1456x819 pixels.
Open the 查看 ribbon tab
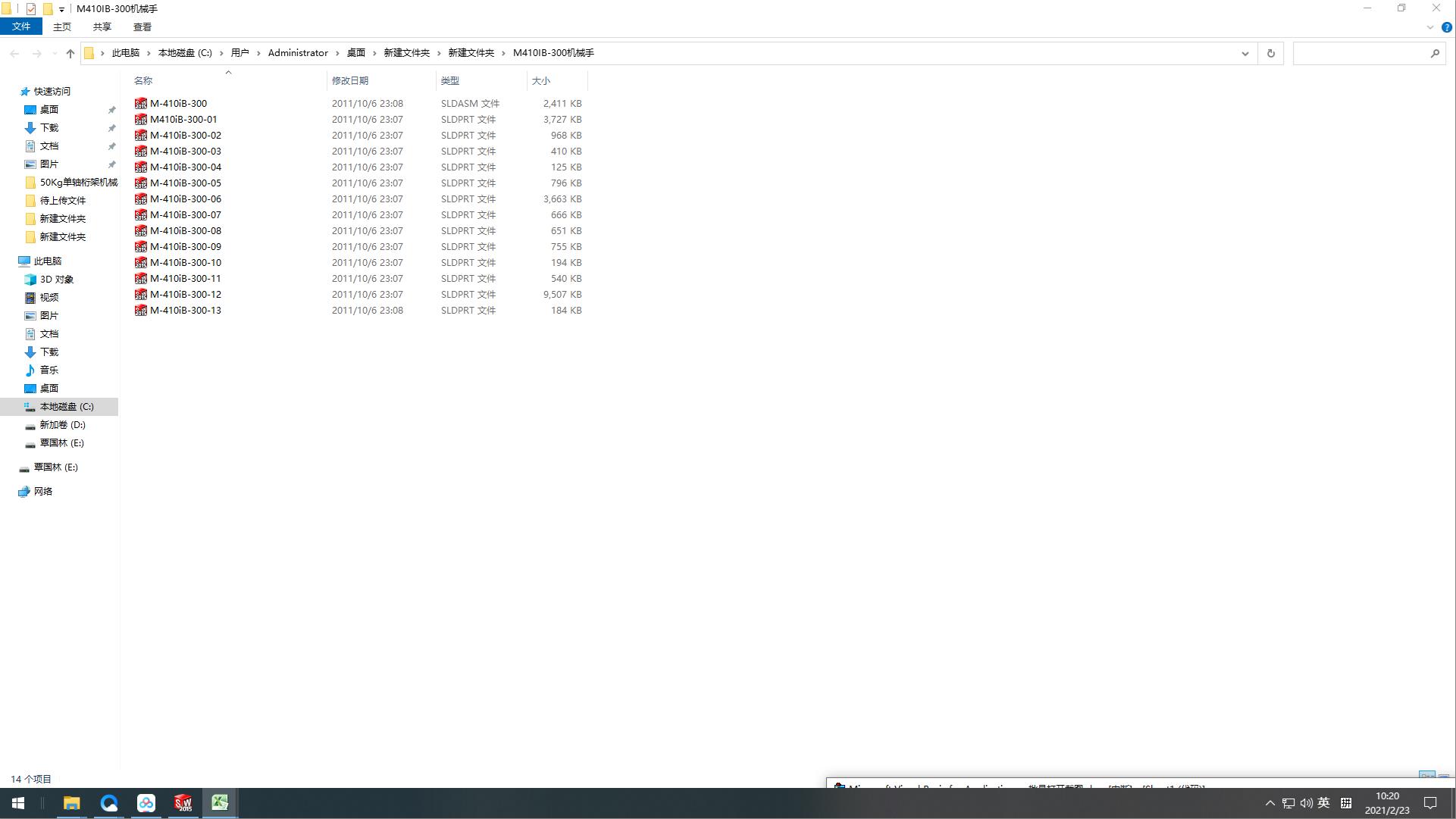(x=142, y=27)
